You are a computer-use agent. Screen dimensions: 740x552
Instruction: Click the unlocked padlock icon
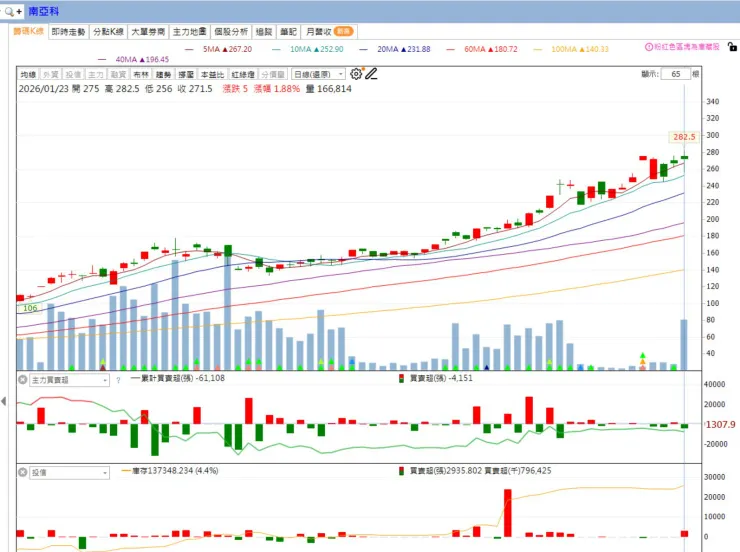pos(732,47)
